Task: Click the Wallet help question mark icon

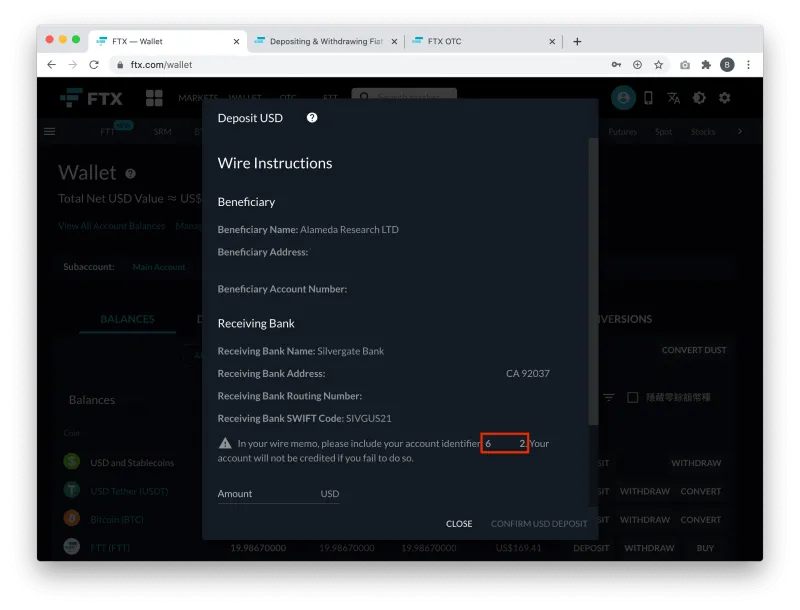Action: pos(131,174)
